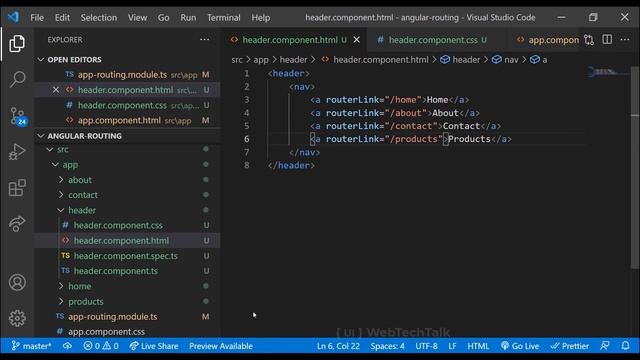Click the master branch indicator
The width and height of the screenshot is (640, 360).
(31, 346)
